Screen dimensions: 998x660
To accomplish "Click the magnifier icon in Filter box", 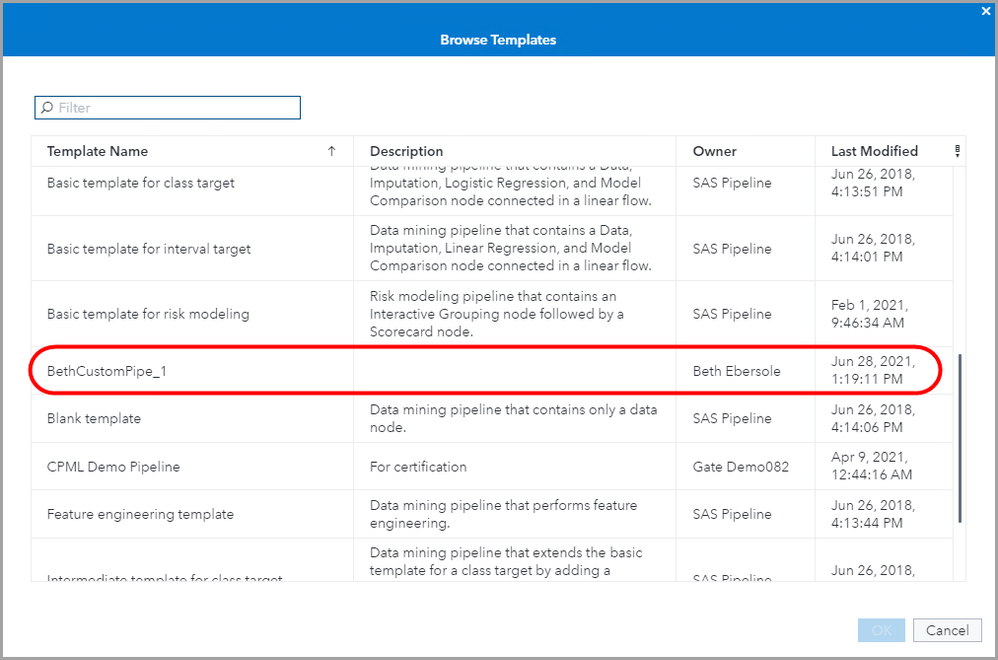I will (46, 108).
